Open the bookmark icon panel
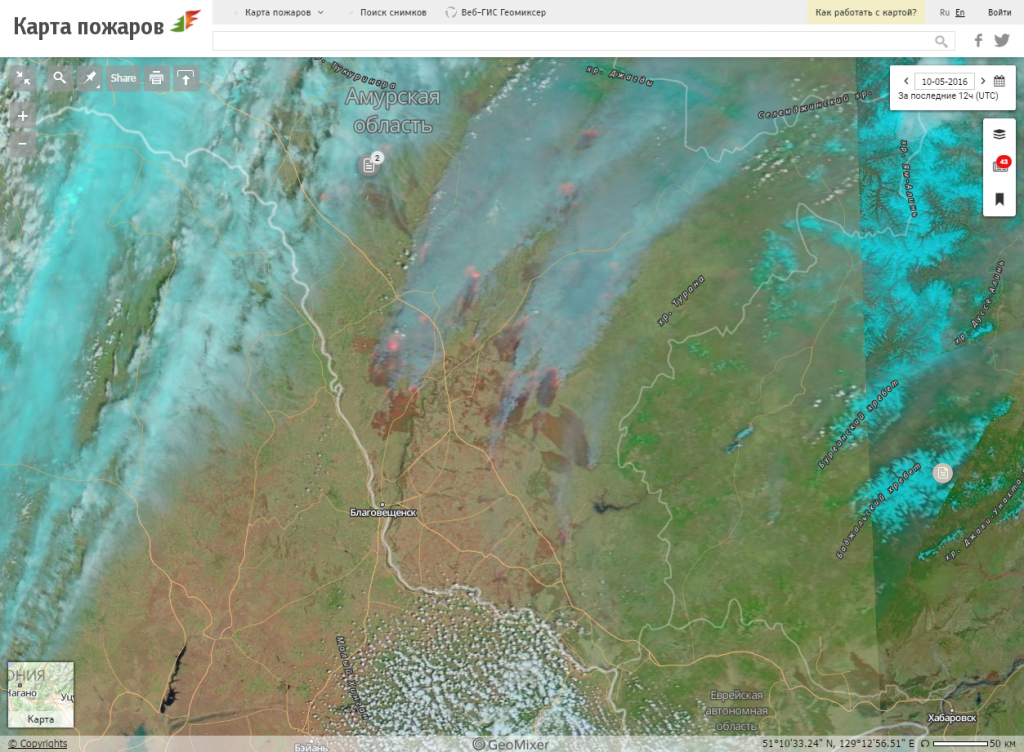 point(999,199)
